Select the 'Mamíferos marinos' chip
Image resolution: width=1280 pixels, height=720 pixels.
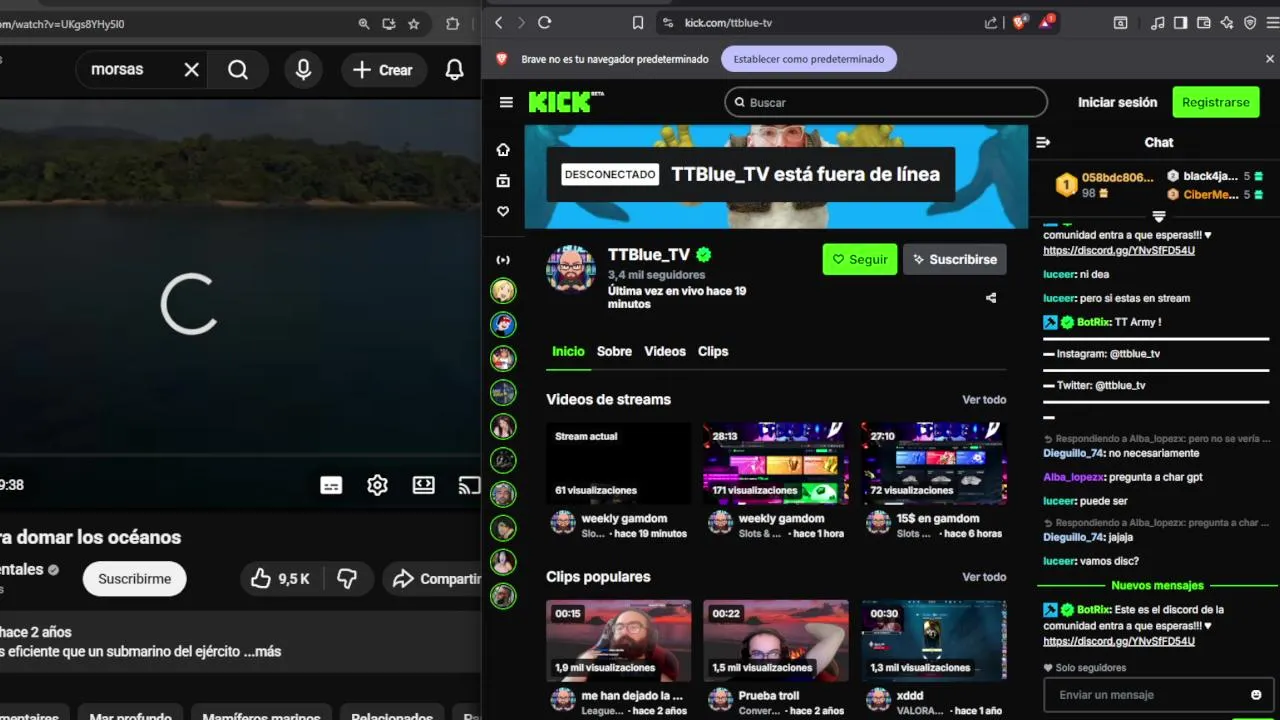pos(262,712)
